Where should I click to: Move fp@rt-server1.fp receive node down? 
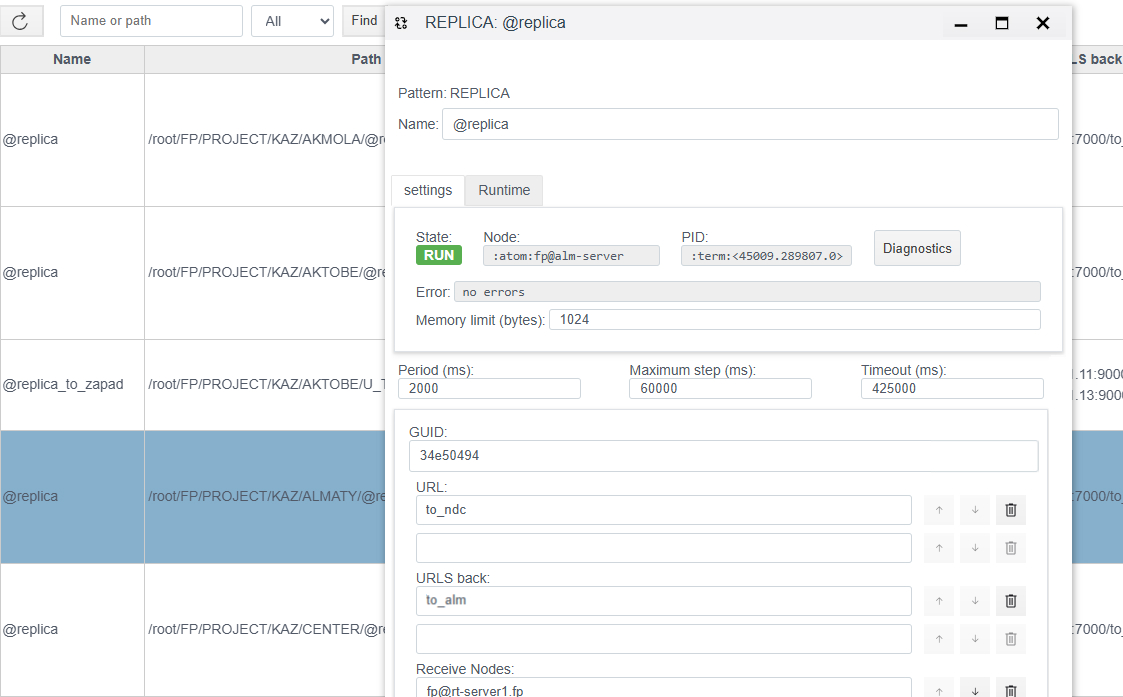point(974,688)
